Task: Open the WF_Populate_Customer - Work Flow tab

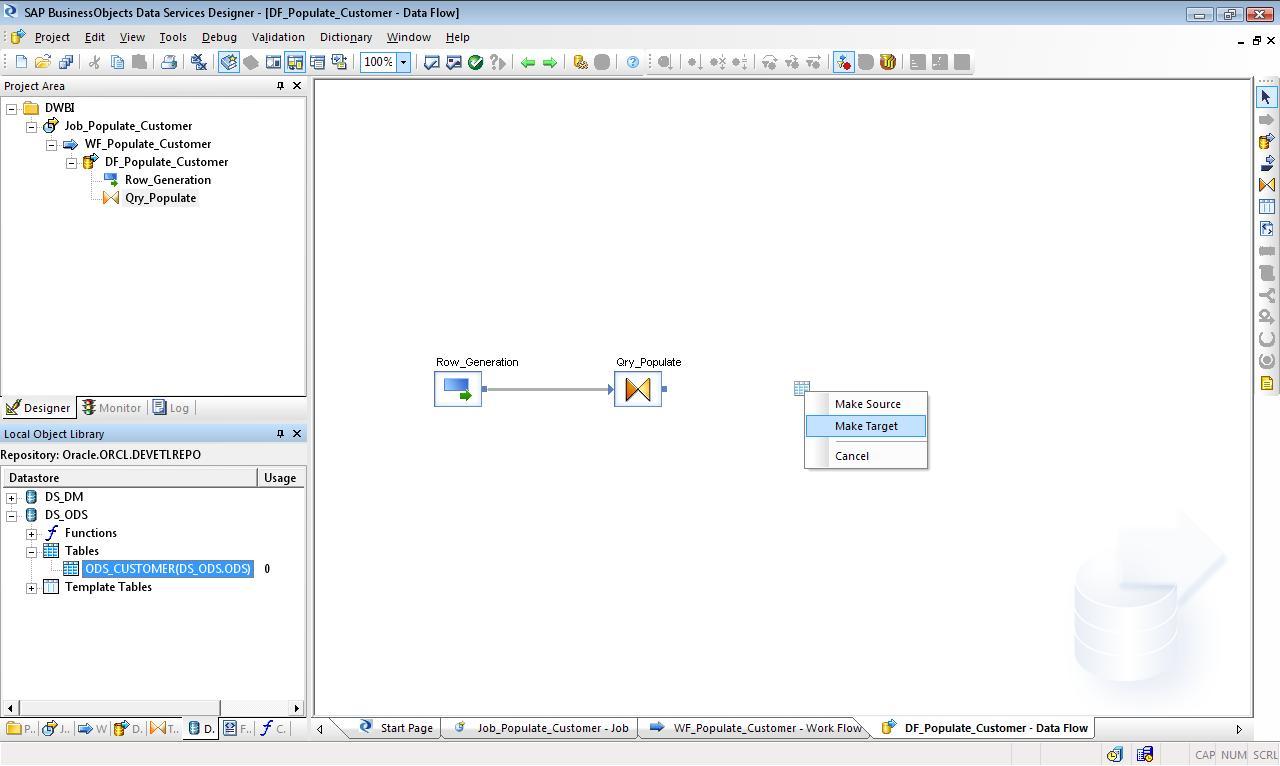Action: (x=756, y=728)
